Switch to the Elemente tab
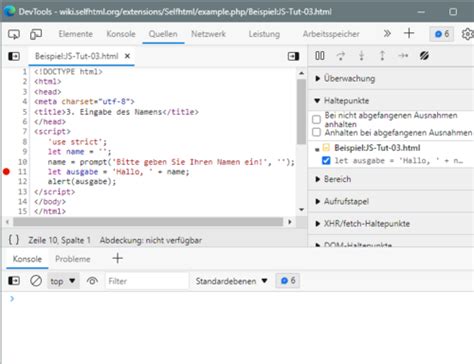Image resolution: width=474 pixels, height=364 pixels. point(76,34)
